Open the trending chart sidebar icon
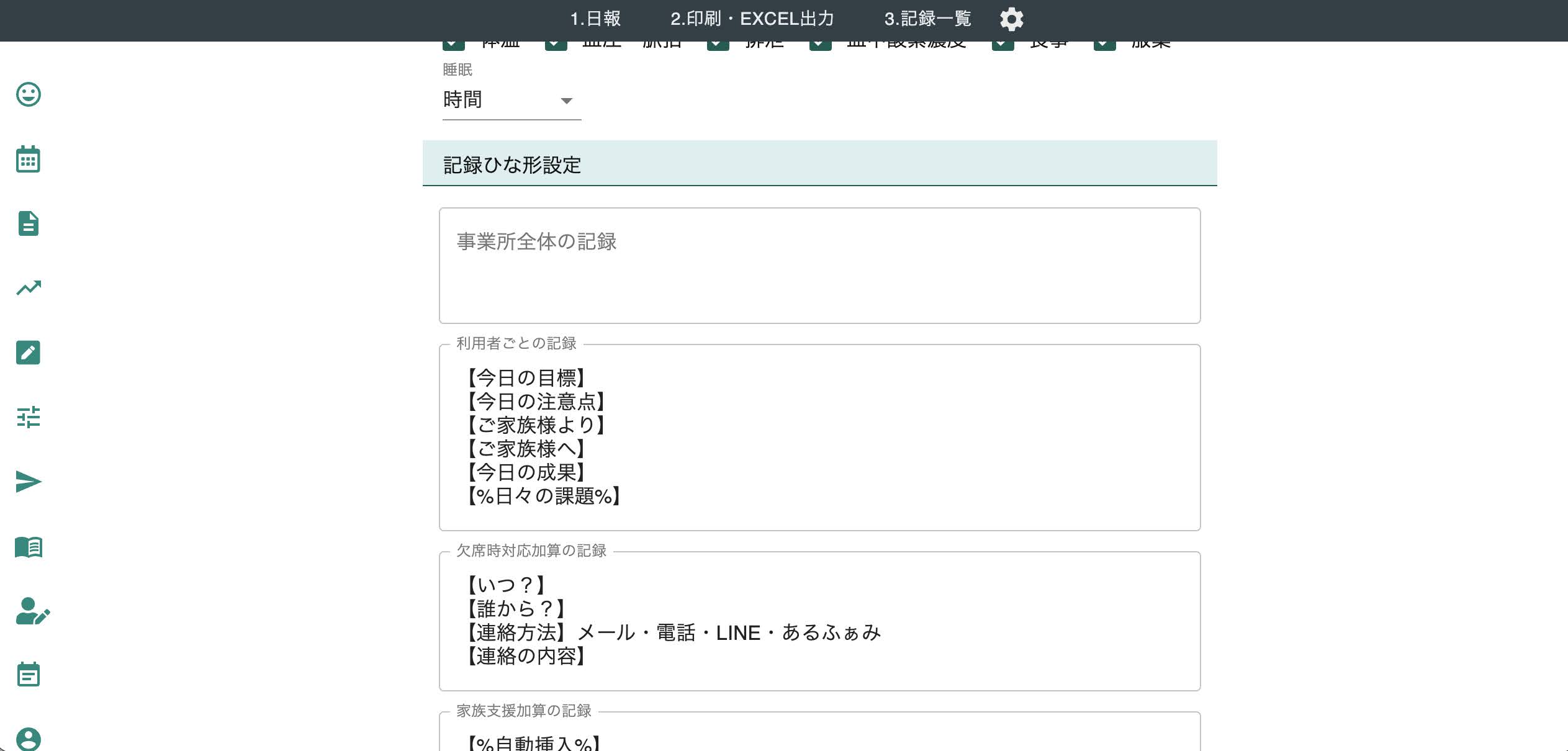 [28, 288]
